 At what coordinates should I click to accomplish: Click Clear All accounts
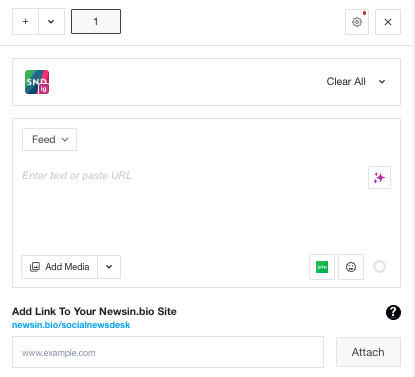coord(346,81)
